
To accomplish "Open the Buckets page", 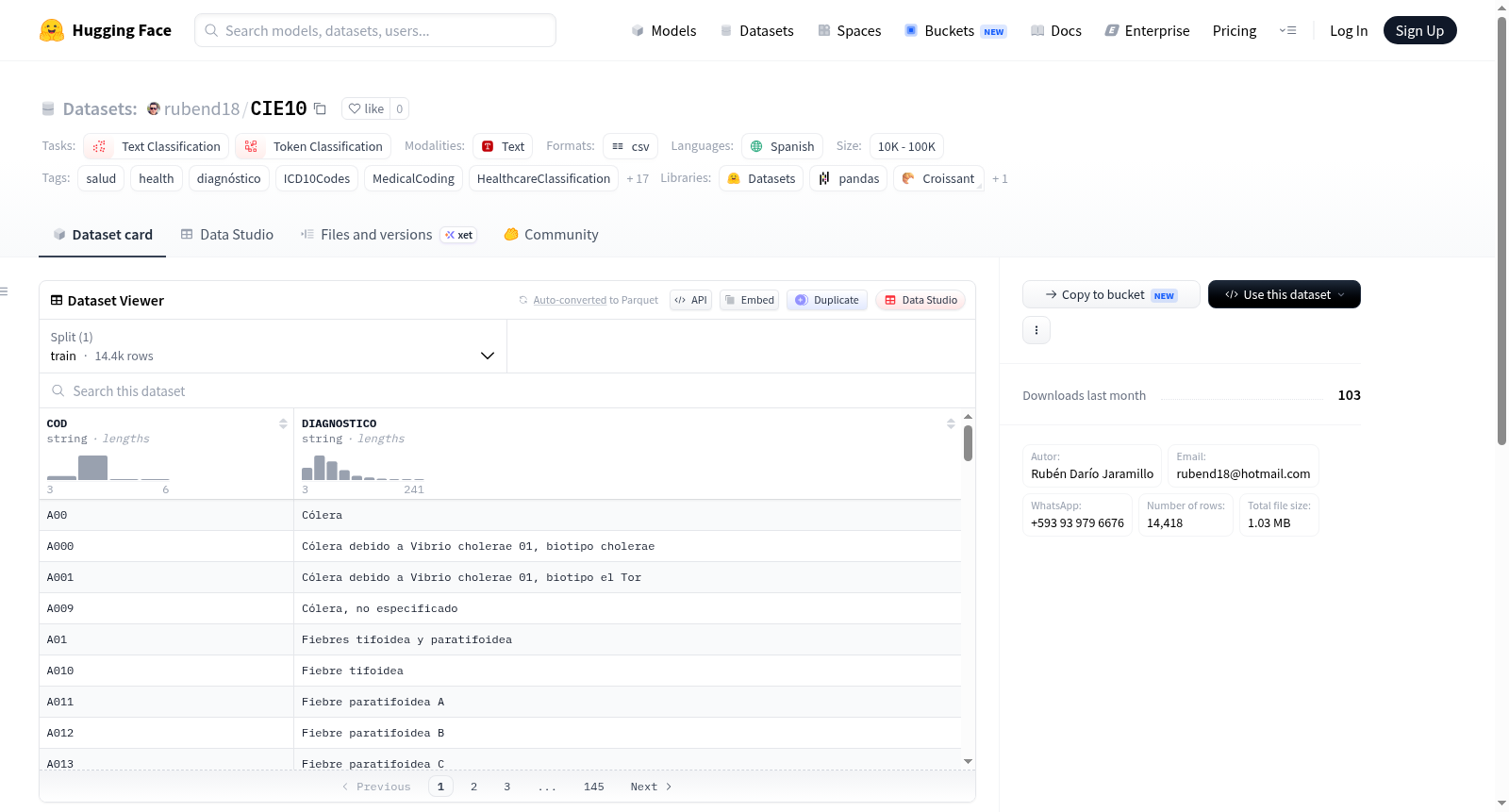I will click(955, 30).
